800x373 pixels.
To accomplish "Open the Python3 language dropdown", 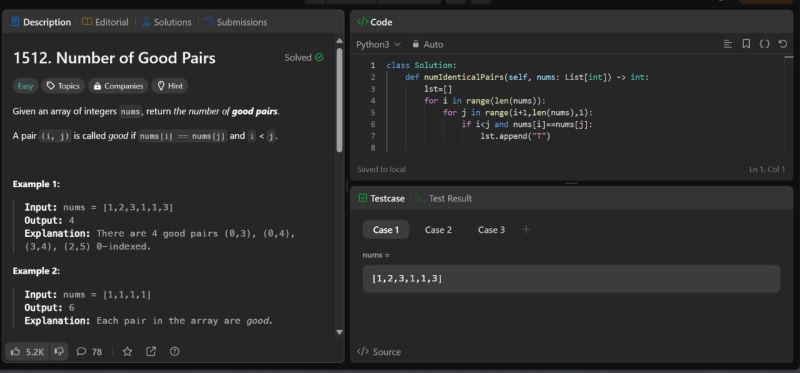I will pos(378,44).
